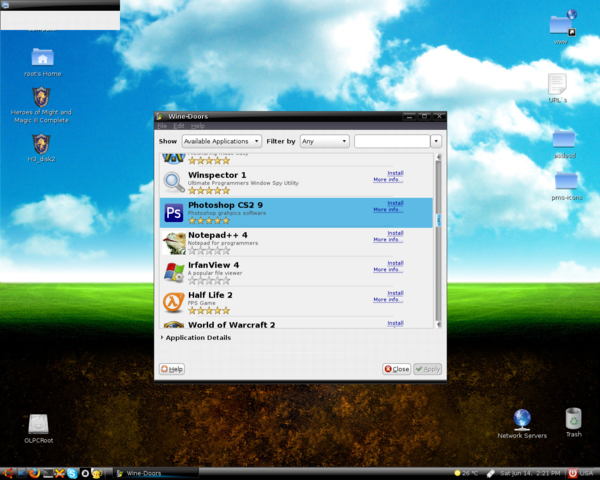Click the Wine-Doors taskbar button
Viewport: 600px width, 480px height.
[x=156, y=473]
